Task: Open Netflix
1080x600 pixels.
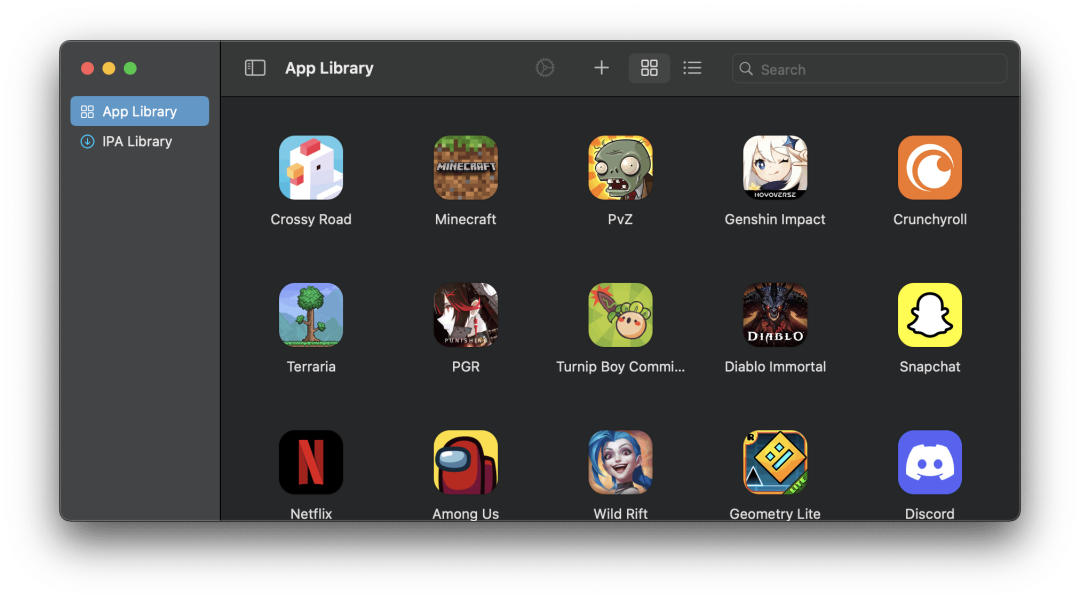Action: [x=311, y=461]
